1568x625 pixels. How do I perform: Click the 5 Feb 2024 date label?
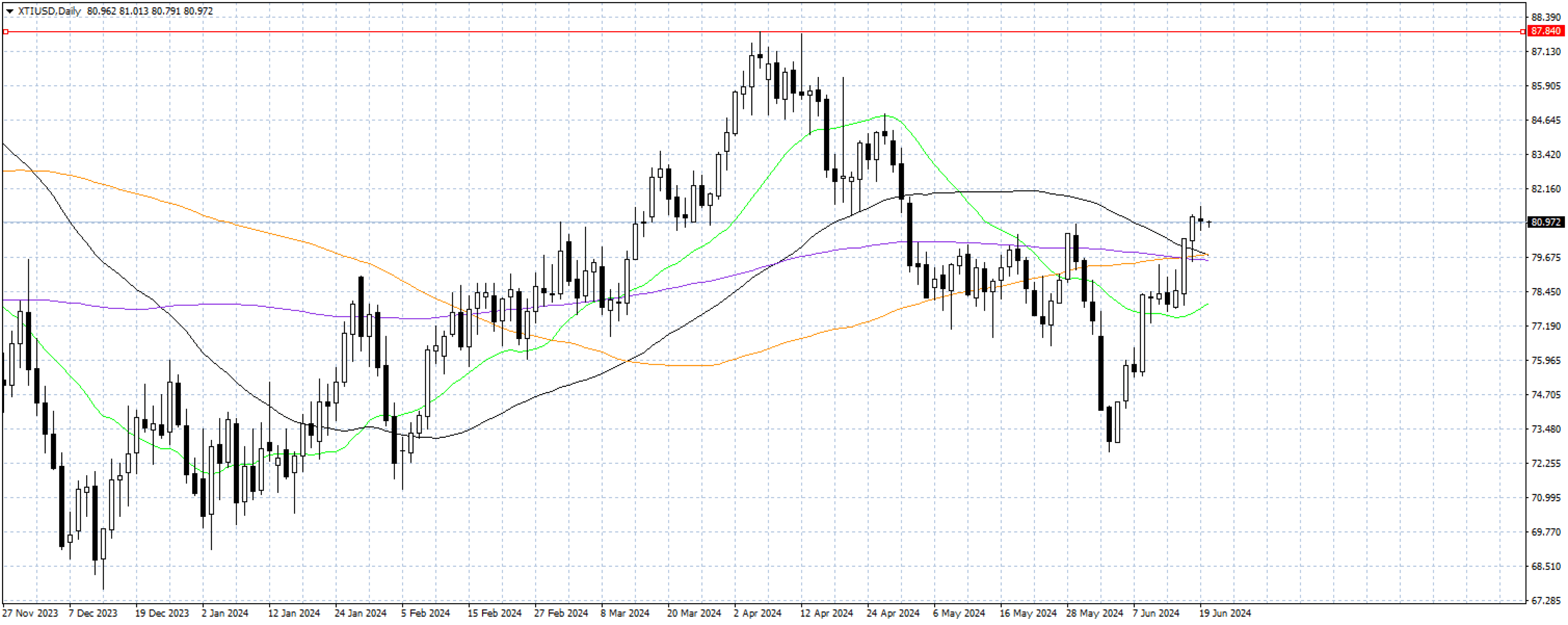coord(425,613)
